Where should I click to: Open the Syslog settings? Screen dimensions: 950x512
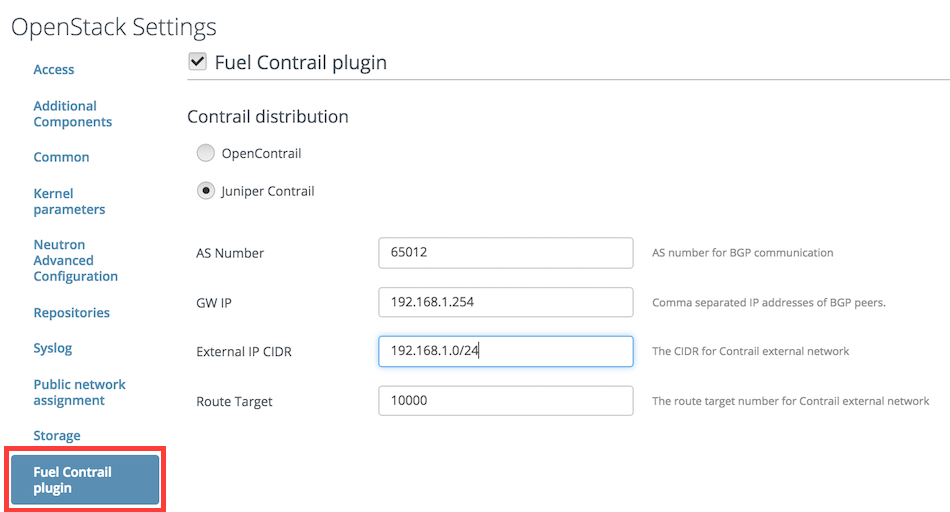[x=53, y=348]
